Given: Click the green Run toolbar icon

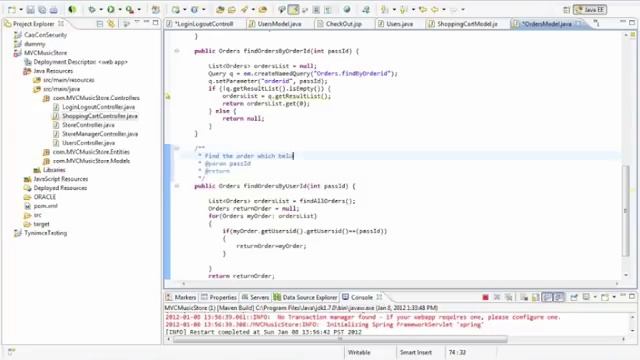Looking at the screenshot, I should [111, 9].
